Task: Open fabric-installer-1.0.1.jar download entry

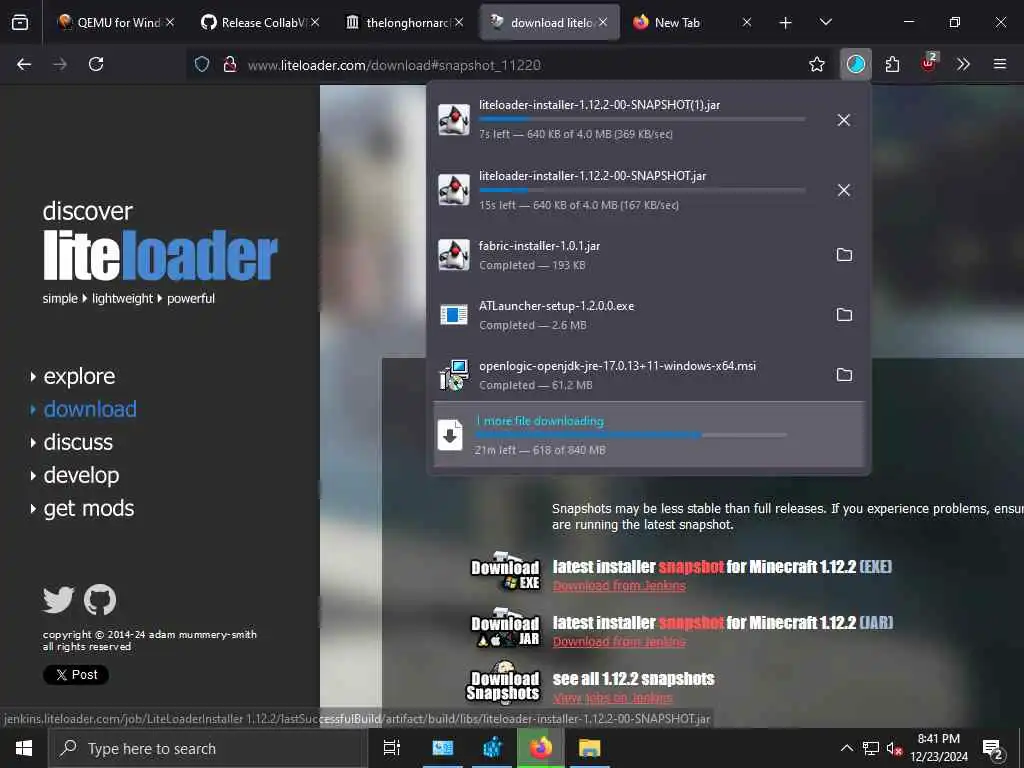Action: click(649, 255)
